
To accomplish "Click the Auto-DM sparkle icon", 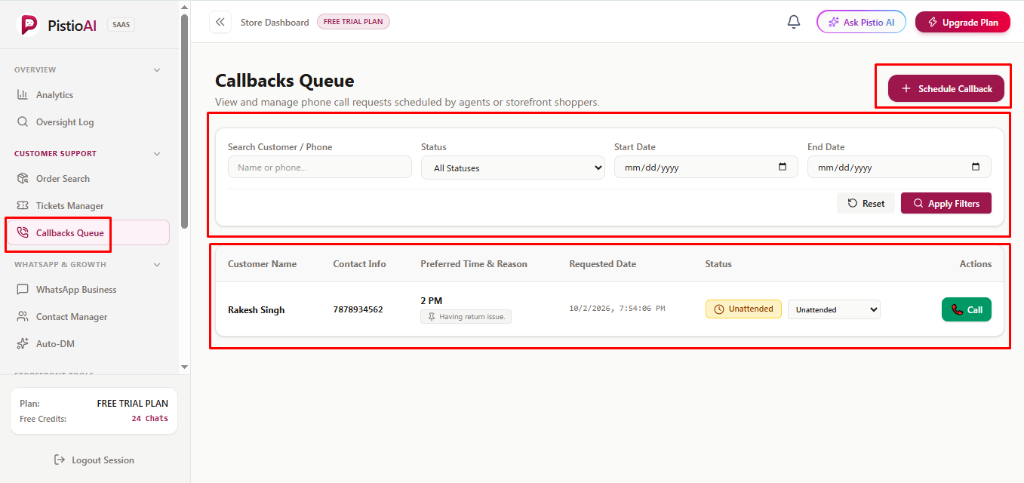I will pyautogui.click(x=22, y=343).
